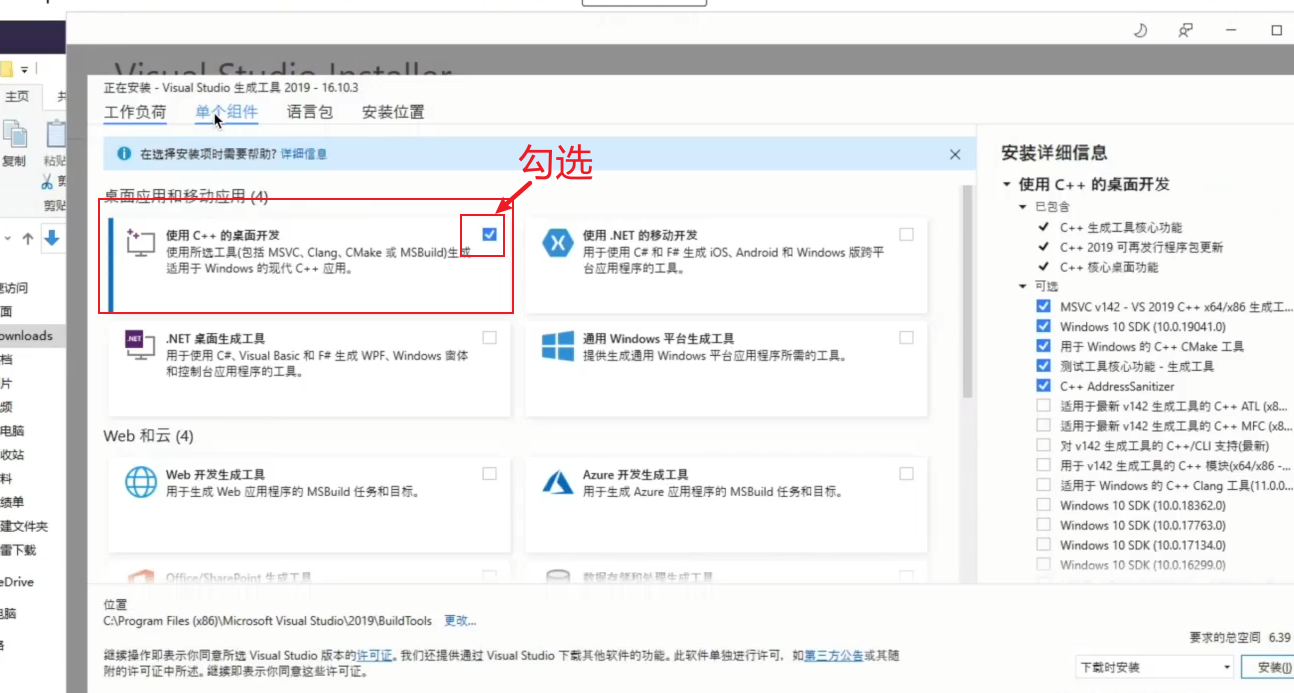Click 'C++ 核心桌面功能' included item

[x=1109, y=267]
